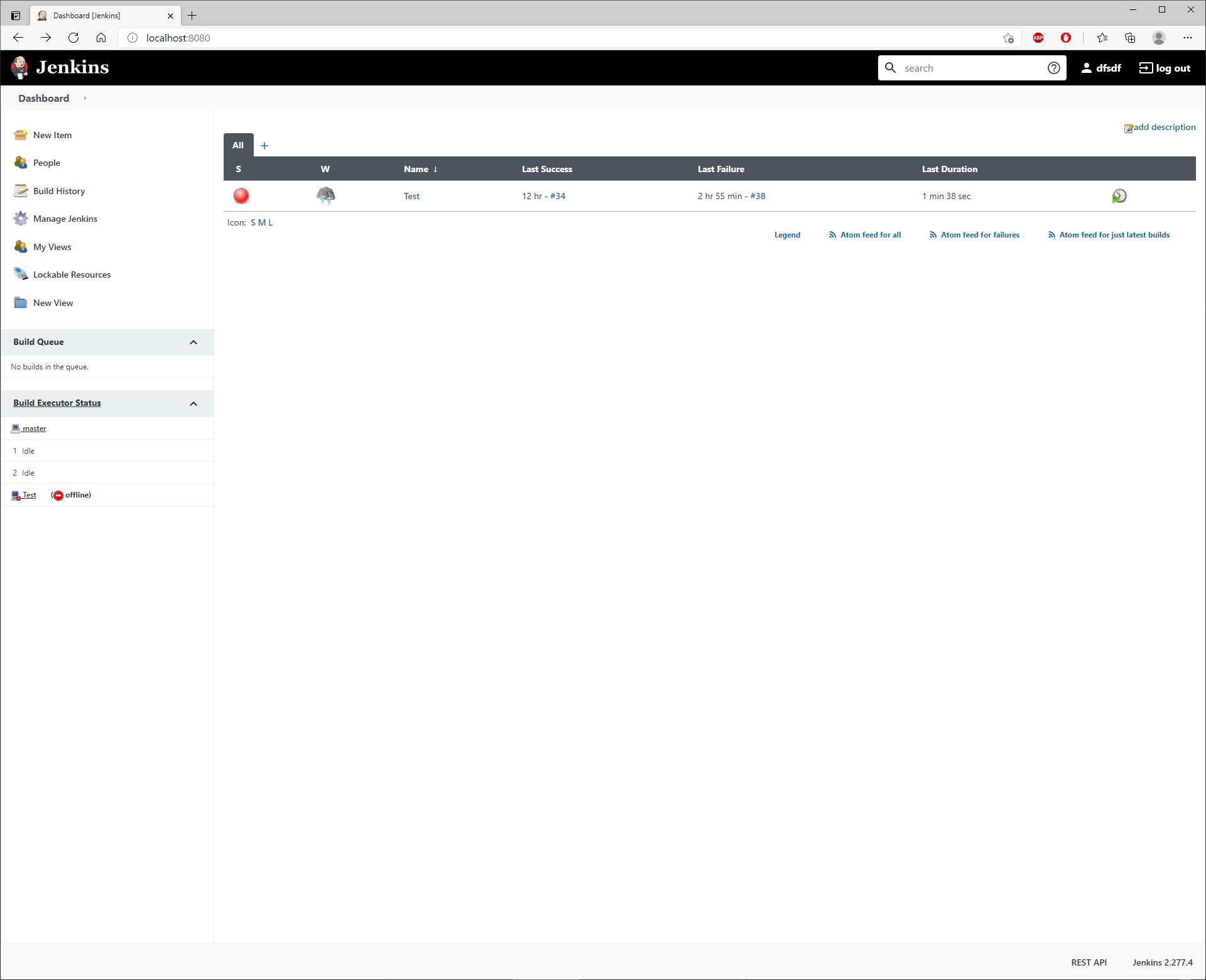Screen dimensions: 1206x980
Task: Reload the page with the refresh button
Action: coord(73,38)
